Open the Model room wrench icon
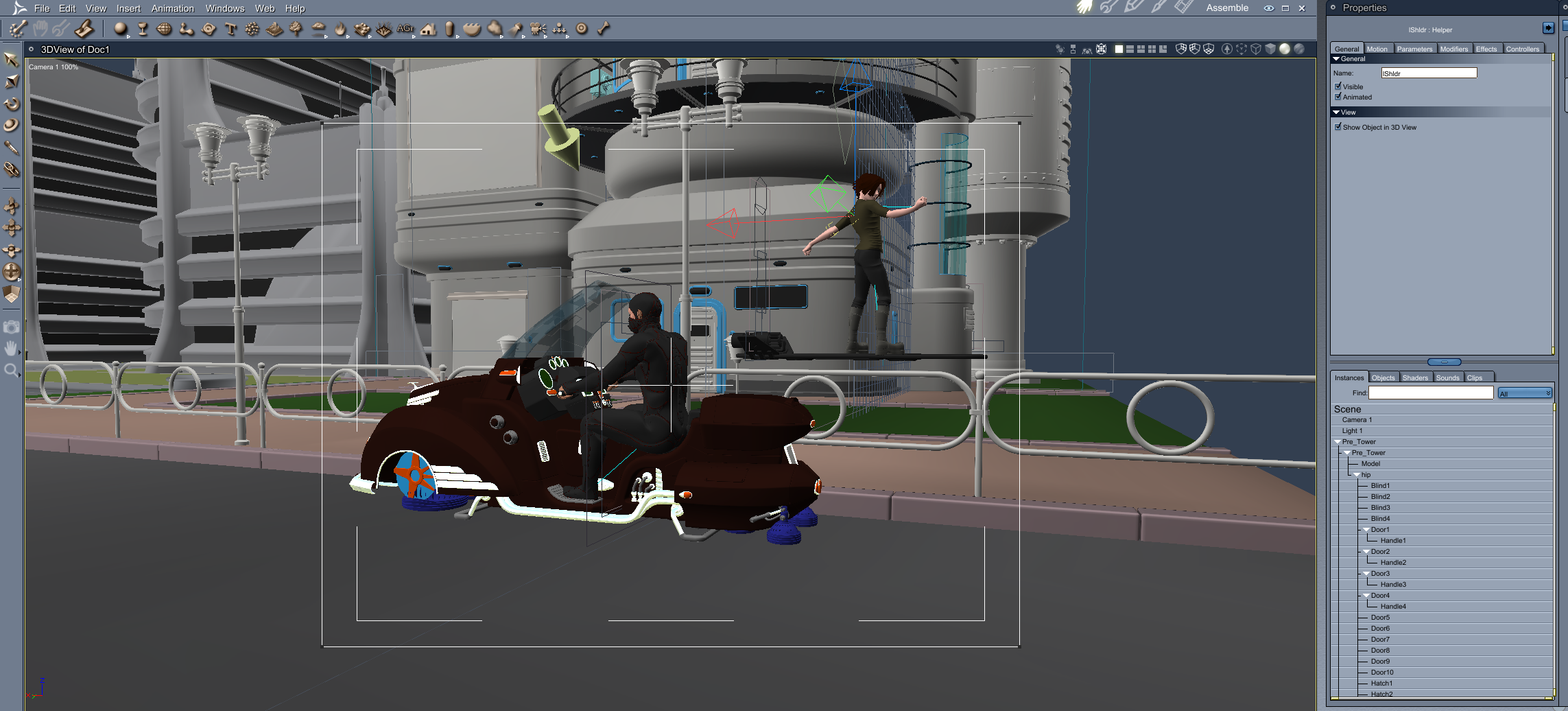 [x=1109, y=8]
